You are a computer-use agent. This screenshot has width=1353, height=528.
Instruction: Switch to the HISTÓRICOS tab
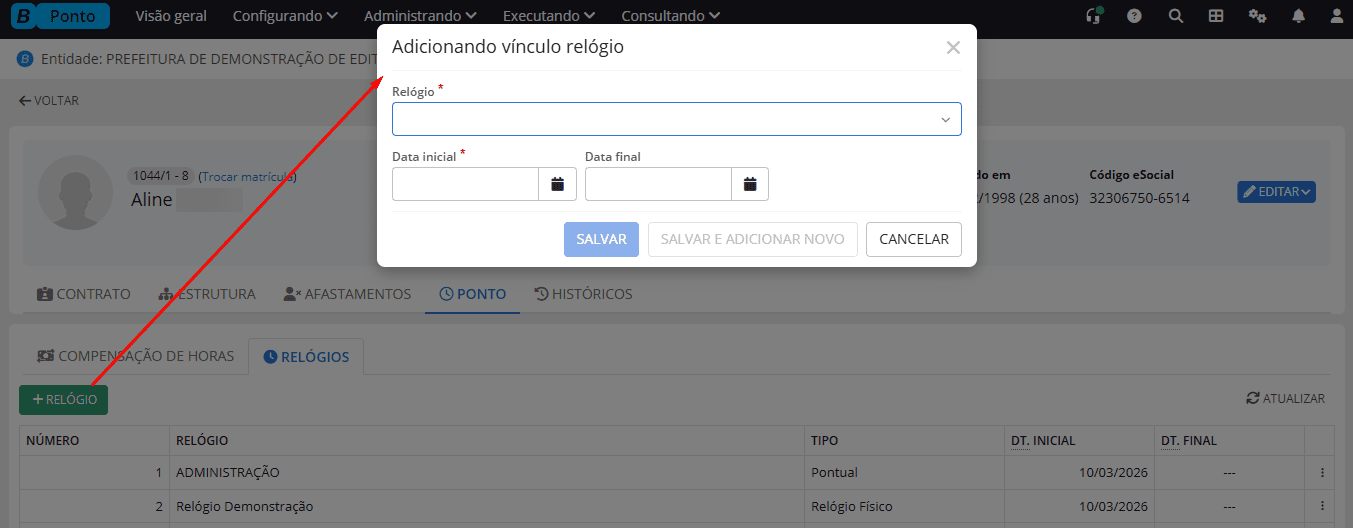click(x=583, y=294)
